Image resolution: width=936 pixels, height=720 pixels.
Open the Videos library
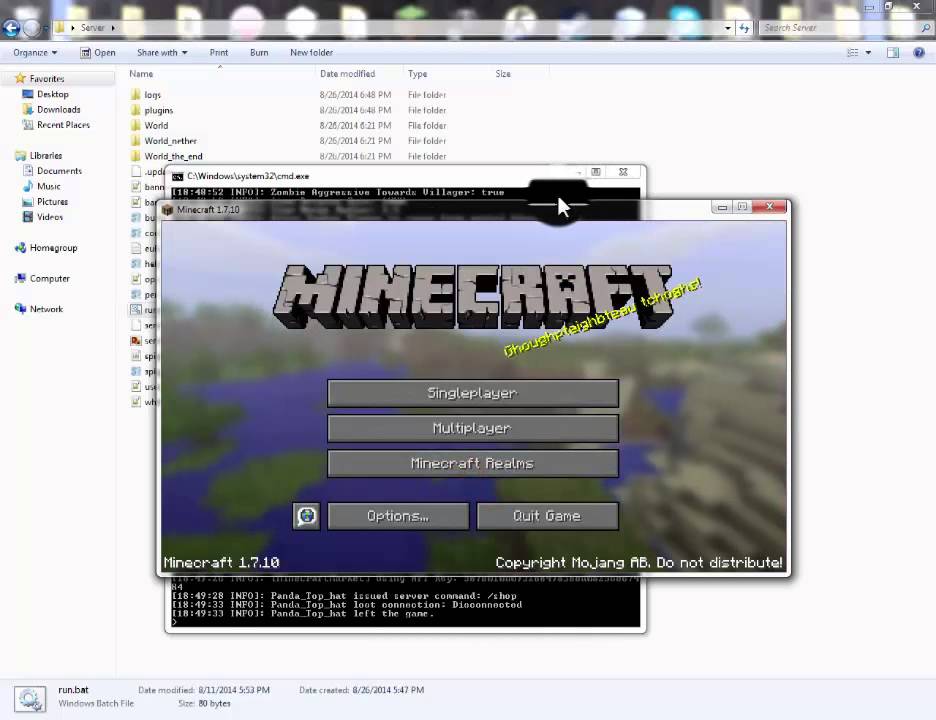click(x=50, y=217)
